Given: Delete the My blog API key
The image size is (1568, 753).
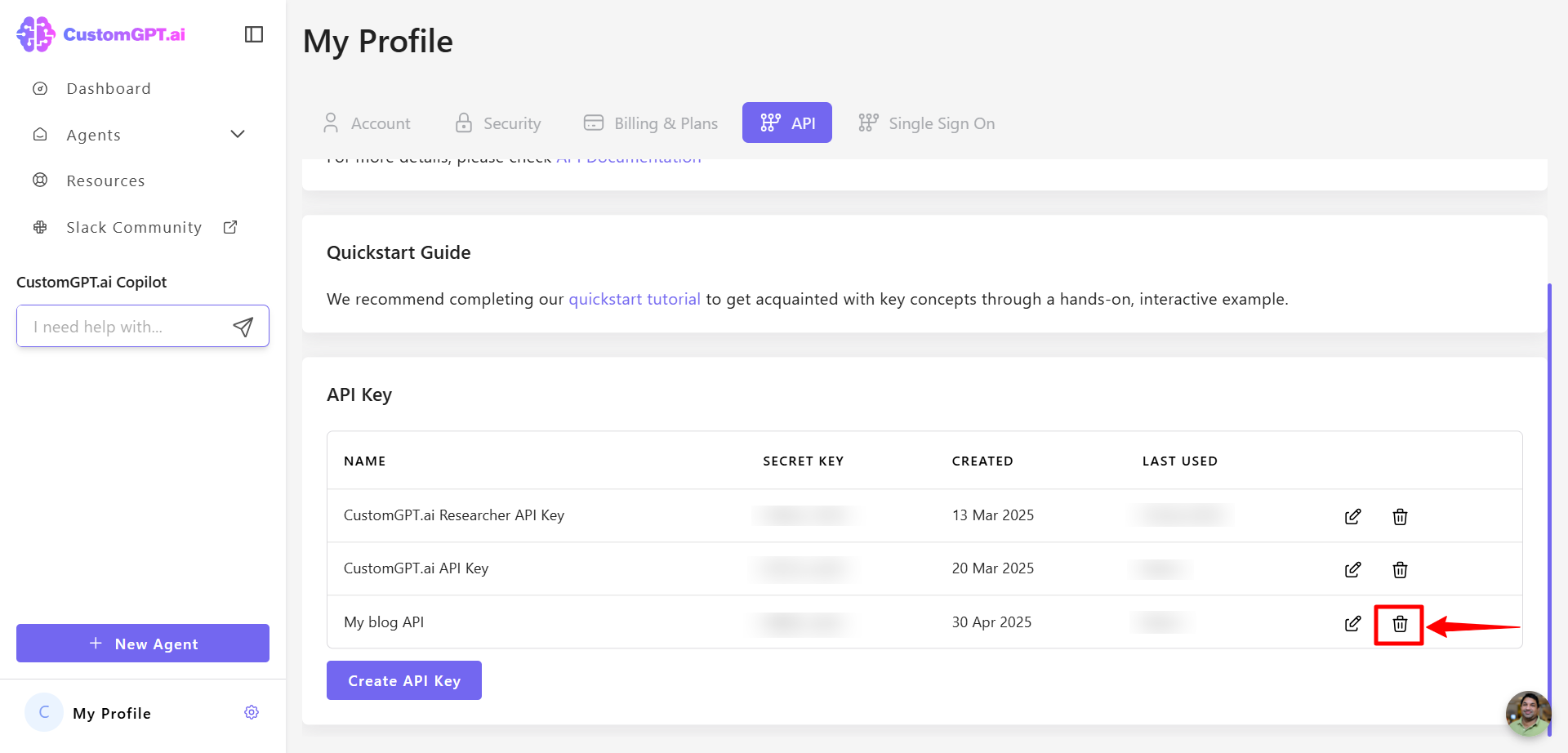Looking at the screenshot, I should (x=1400, y=624).
